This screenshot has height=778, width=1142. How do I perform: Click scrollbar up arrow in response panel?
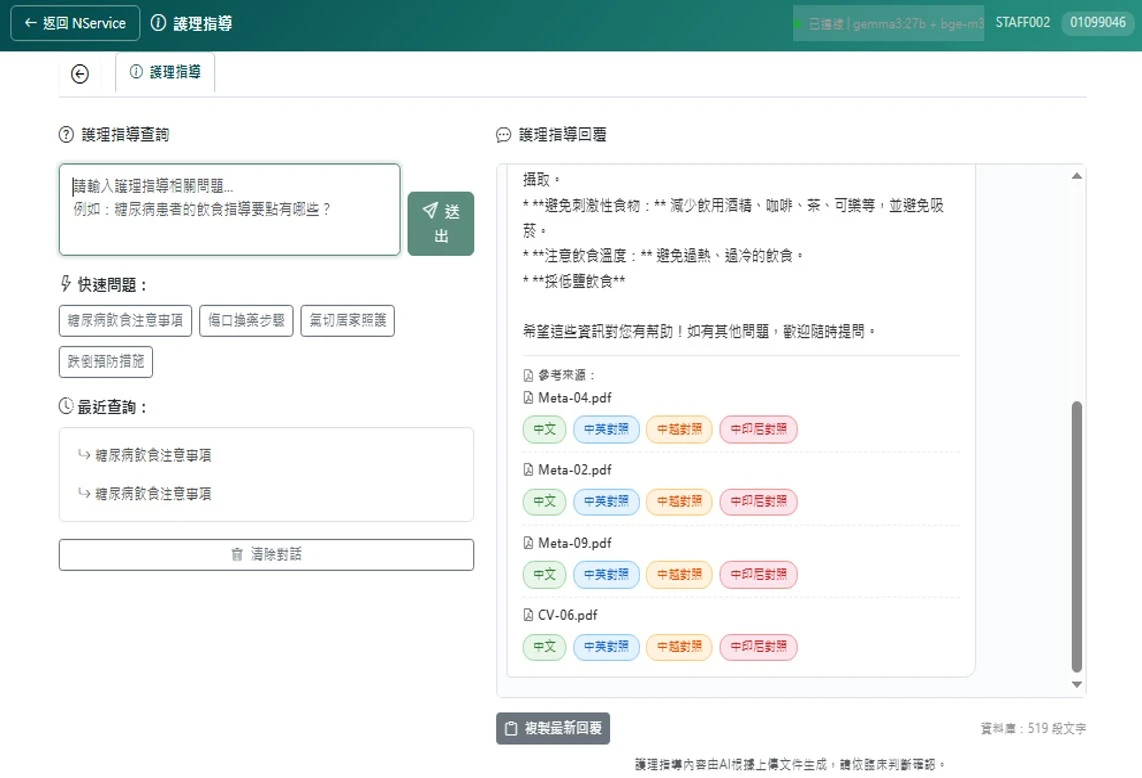point(1076,176)
